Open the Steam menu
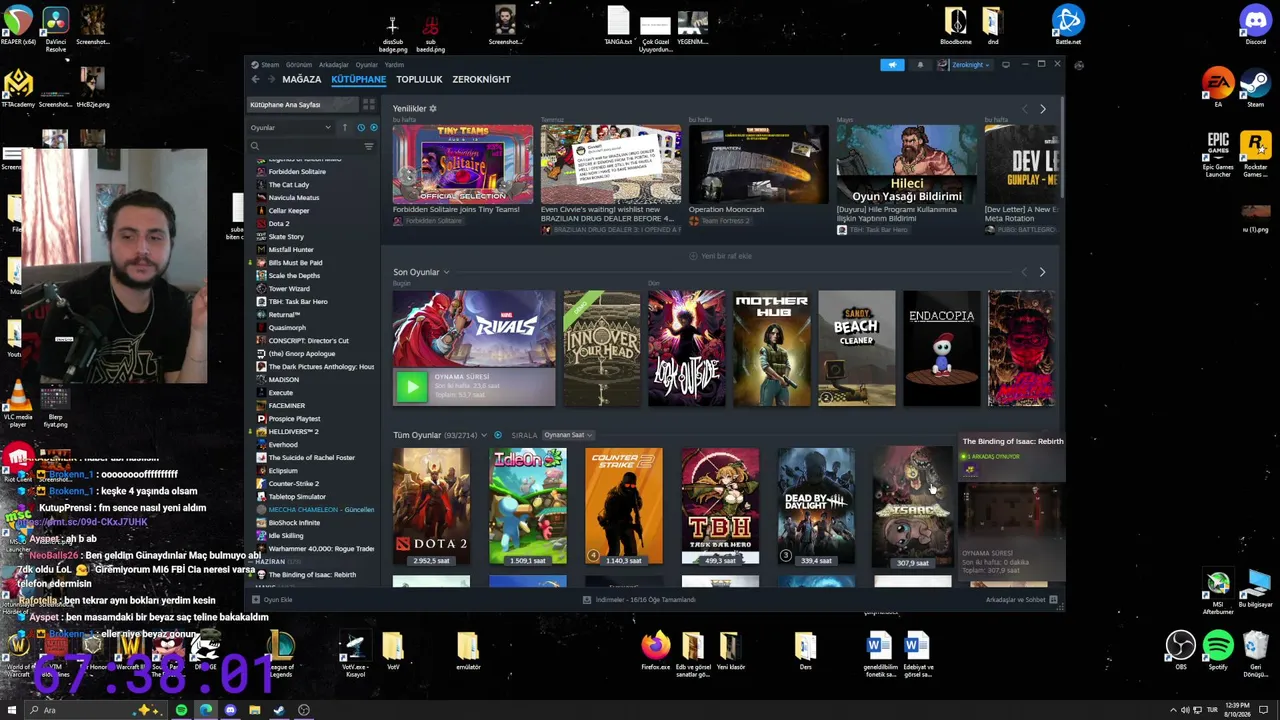1280x720 pixels. coord(270,65)
